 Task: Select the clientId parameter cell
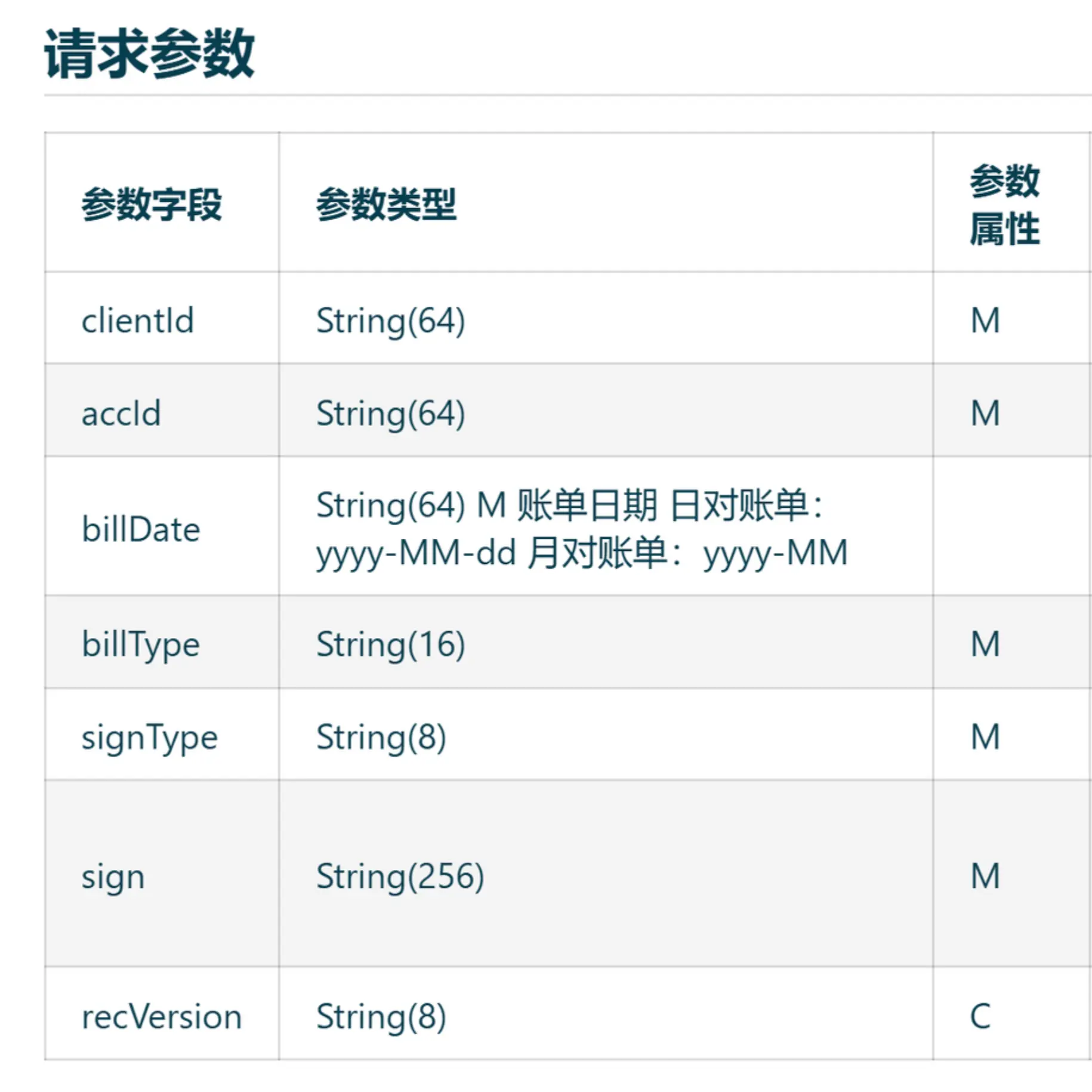pos(138,321)
